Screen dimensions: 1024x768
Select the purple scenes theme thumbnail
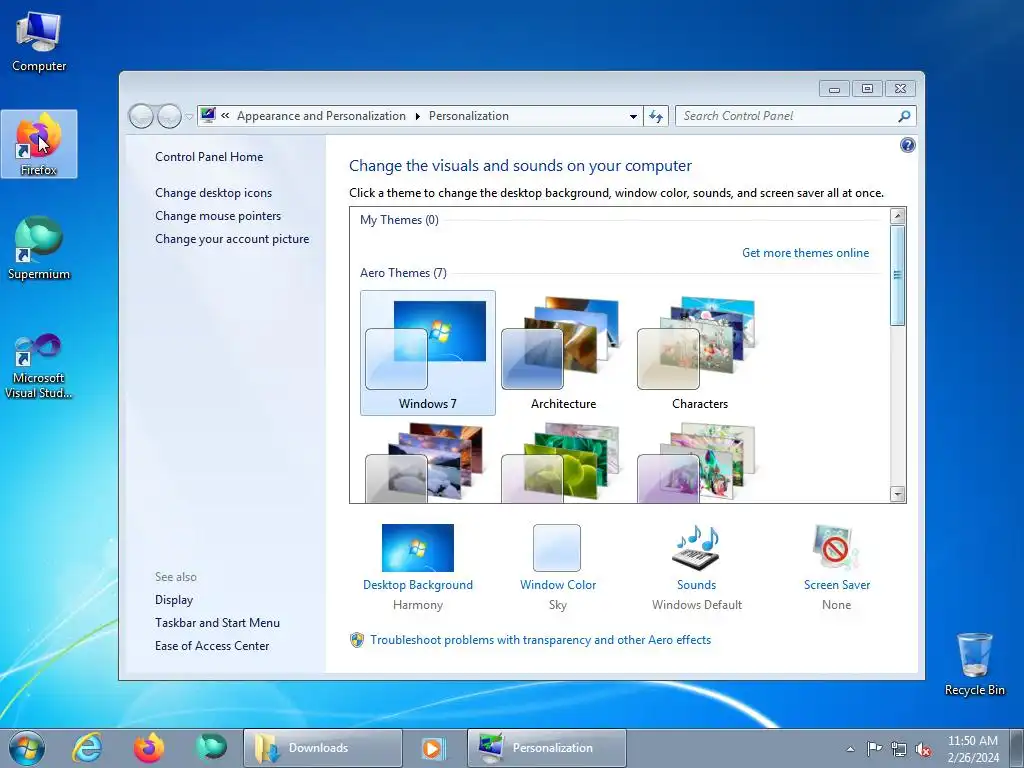coord(696,462)
